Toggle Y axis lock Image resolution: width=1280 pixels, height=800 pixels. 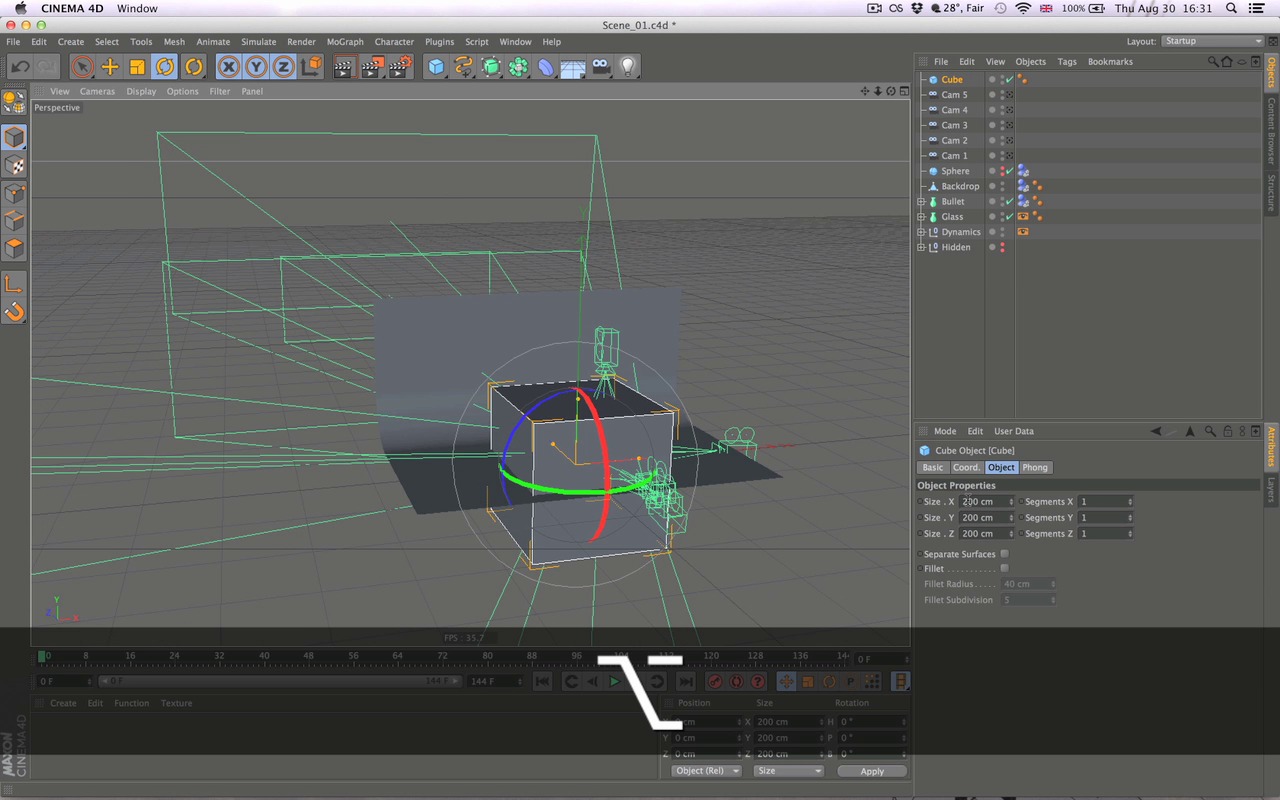coord(257,67)
